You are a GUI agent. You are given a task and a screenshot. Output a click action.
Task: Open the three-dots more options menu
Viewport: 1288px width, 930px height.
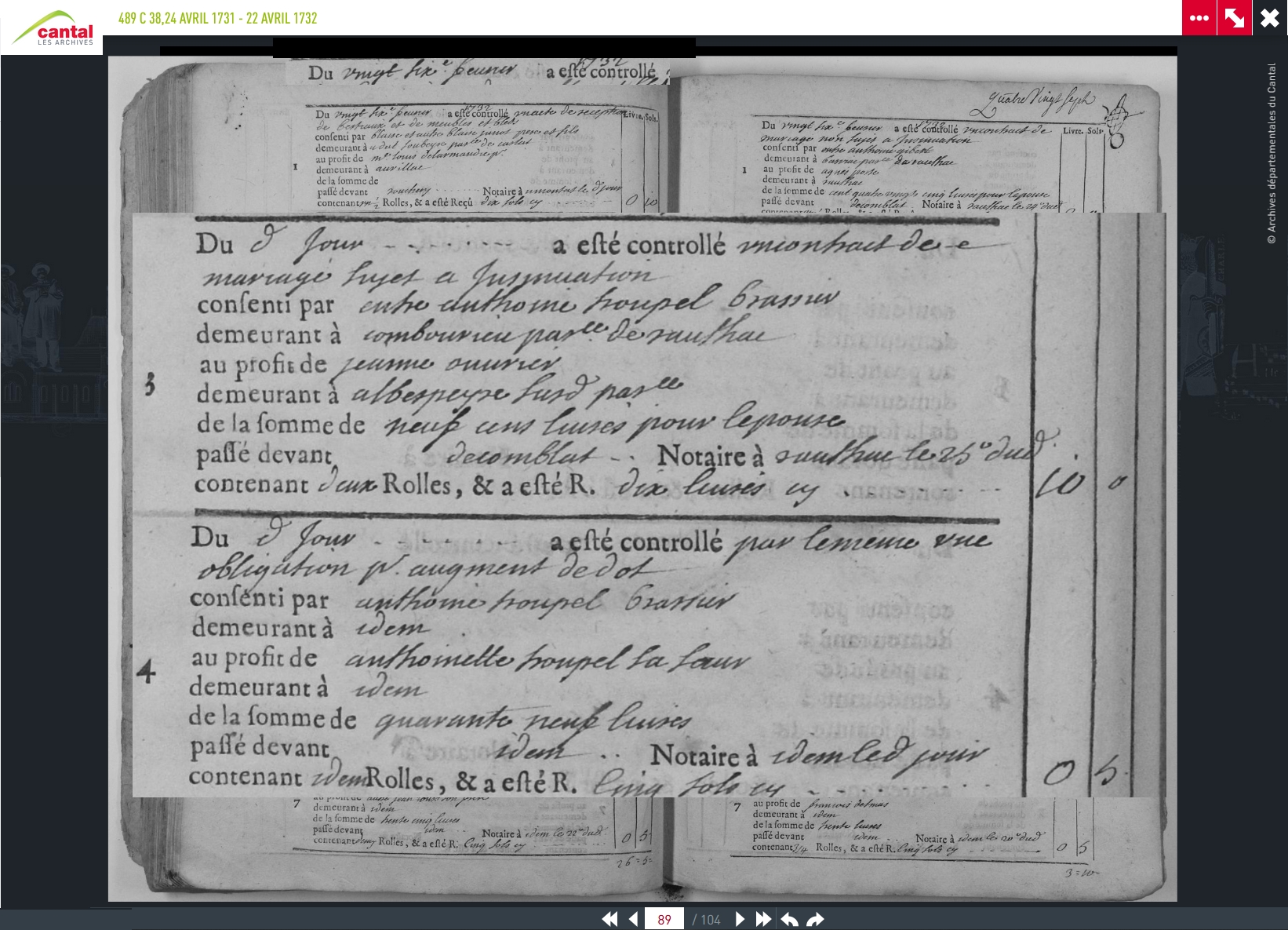[1199, 18]
